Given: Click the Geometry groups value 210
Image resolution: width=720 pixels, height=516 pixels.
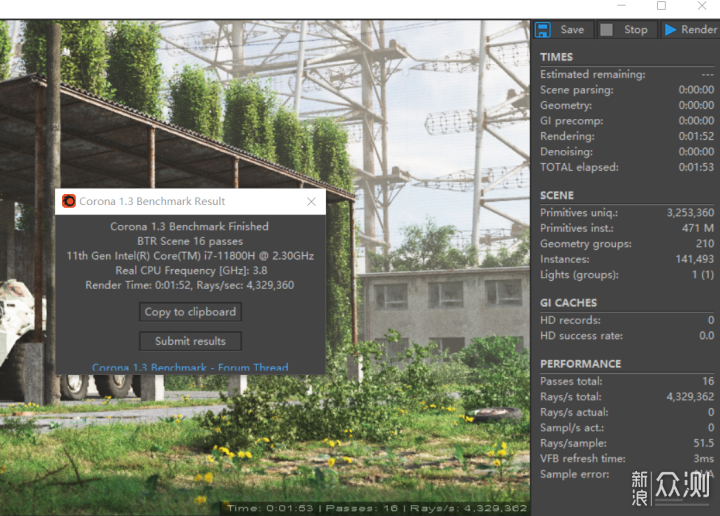Looking at the screenshot, I should coord(705,243).
